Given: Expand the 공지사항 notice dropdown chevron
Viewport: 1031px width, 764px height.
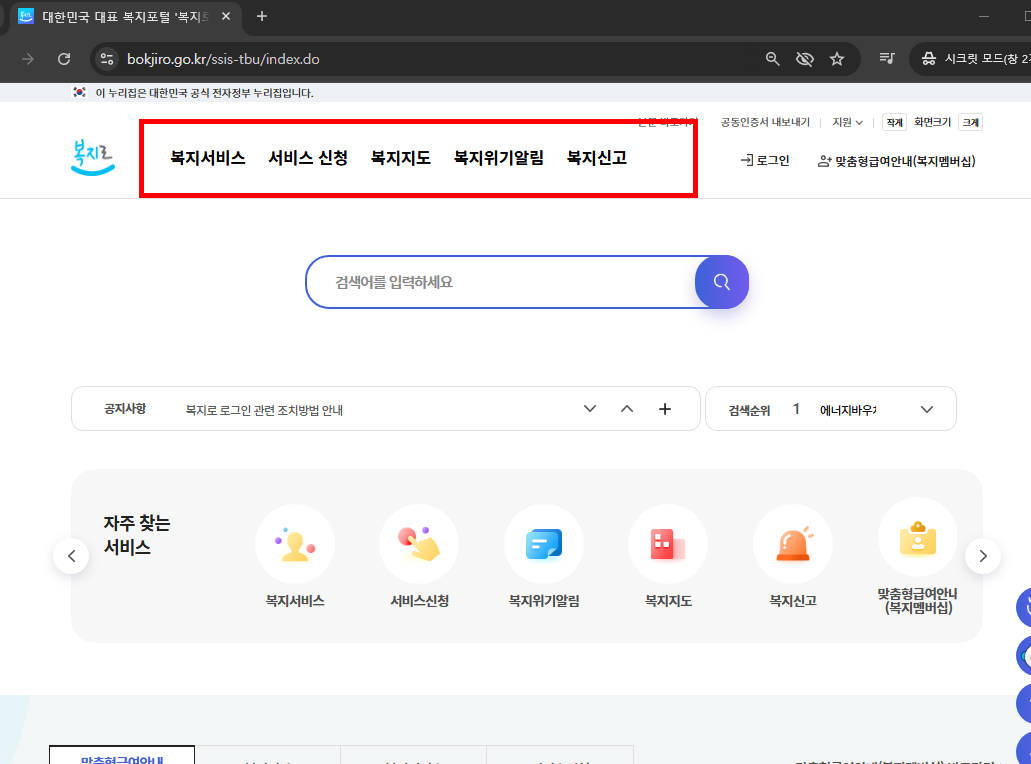Looking at the screenshot, I should (x=589, y=408).
